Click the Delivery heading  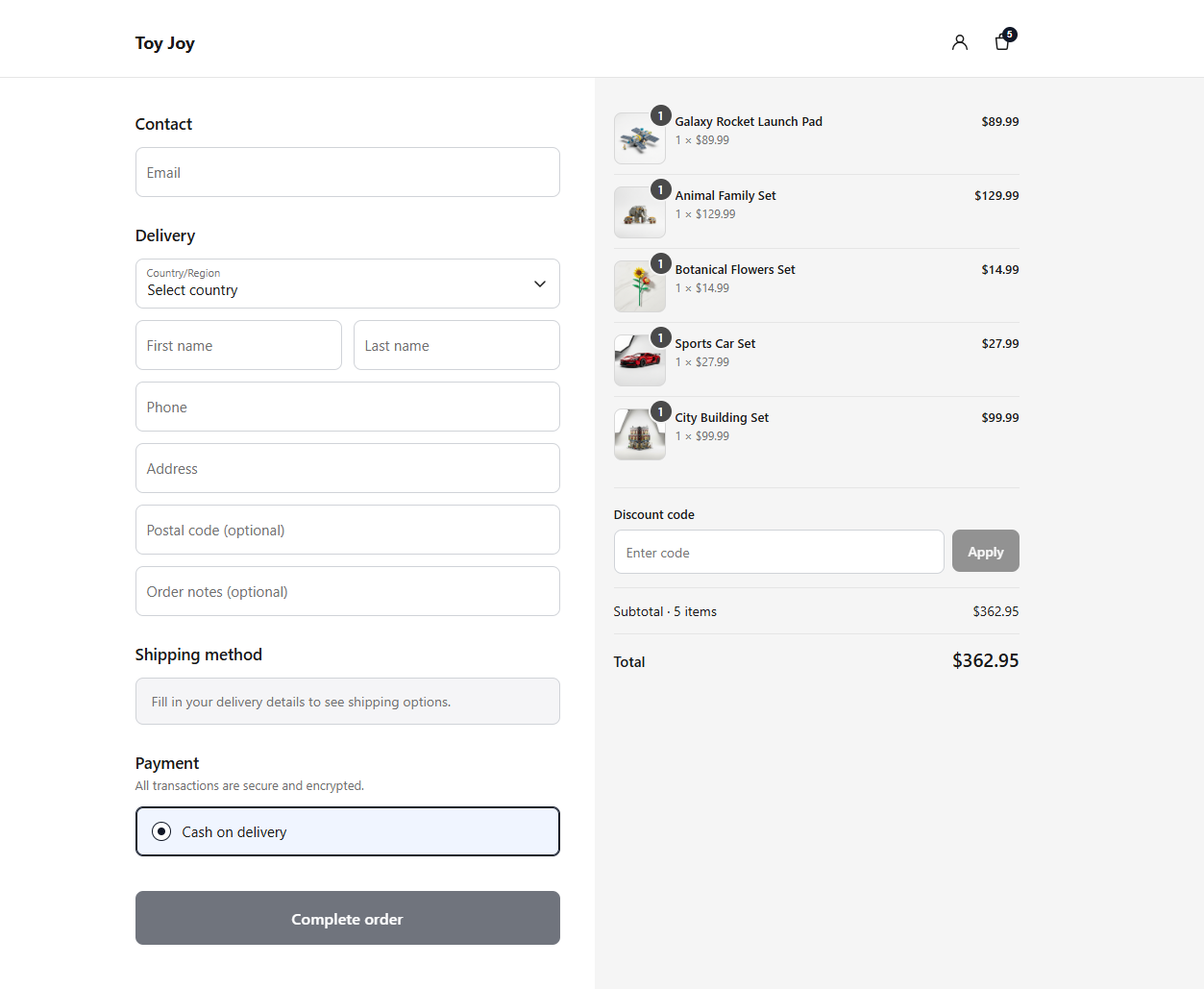(x=165, y=235)
